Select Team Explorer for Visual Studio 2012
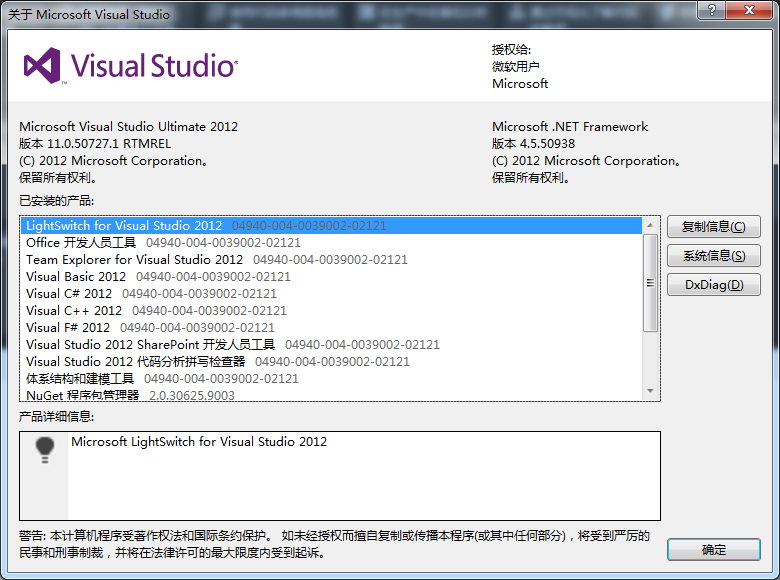Viewport: 780px width, 580px height. (x=331, y=260)
